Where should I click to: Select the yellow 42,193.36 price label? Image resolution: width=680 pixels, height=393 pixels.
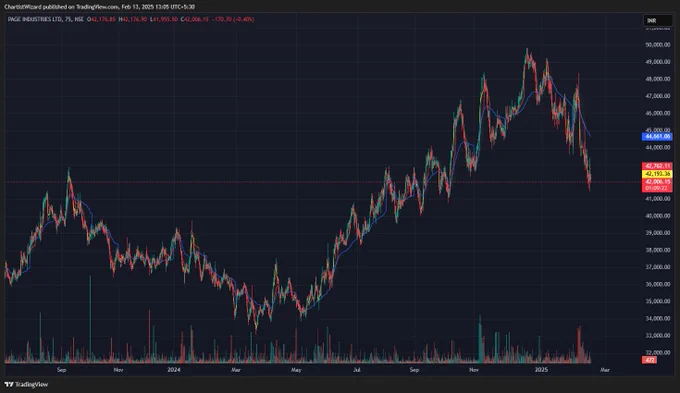(x=657, y=174)
